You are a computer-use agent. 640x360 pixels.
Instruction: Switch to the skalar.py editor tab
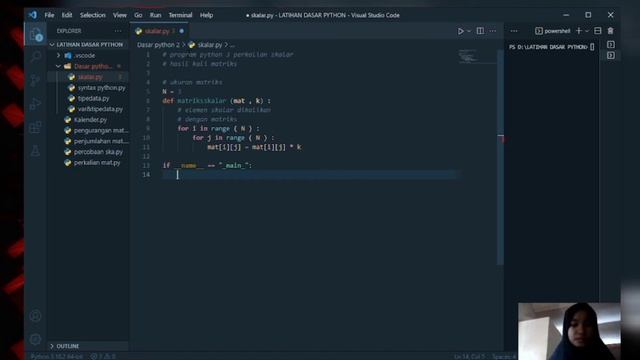(x=160, y=31)
